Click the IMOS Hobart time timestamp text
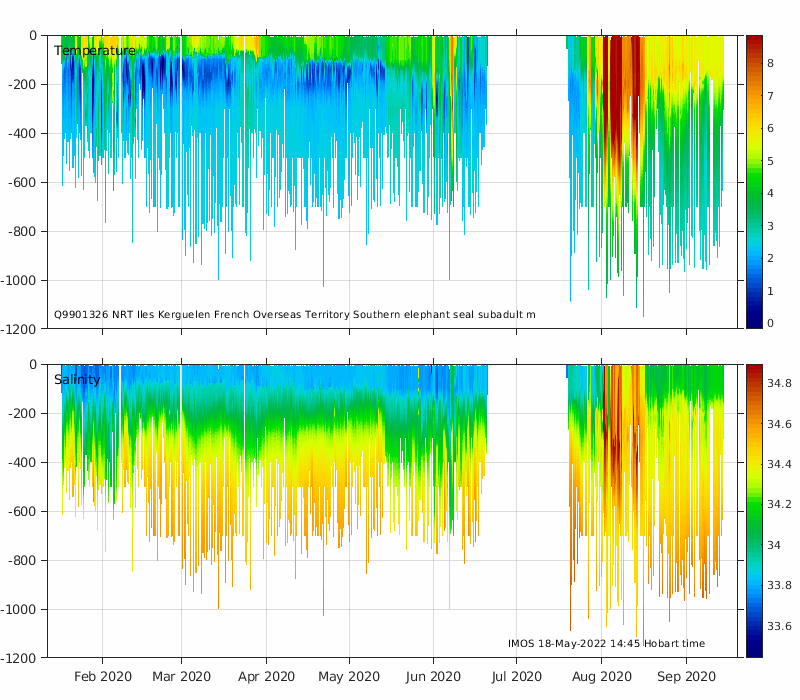The width and height of the screenshot is (800, 700). 606,643
